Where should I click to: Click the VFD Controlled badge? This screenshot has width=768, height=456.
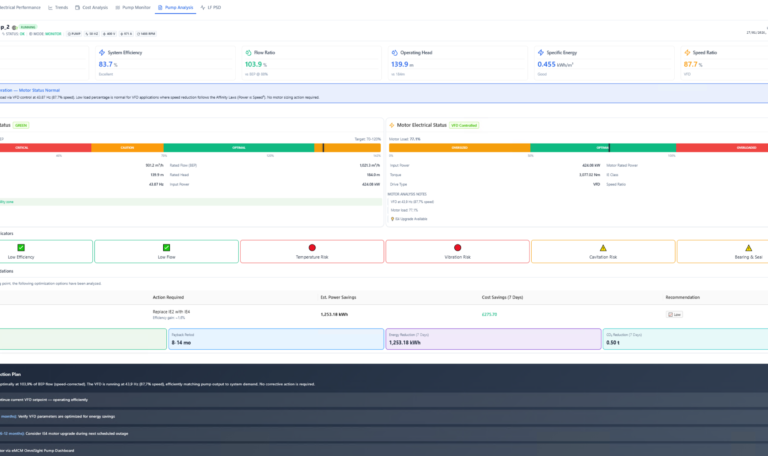pyautogui.click(x=464, y=125)
